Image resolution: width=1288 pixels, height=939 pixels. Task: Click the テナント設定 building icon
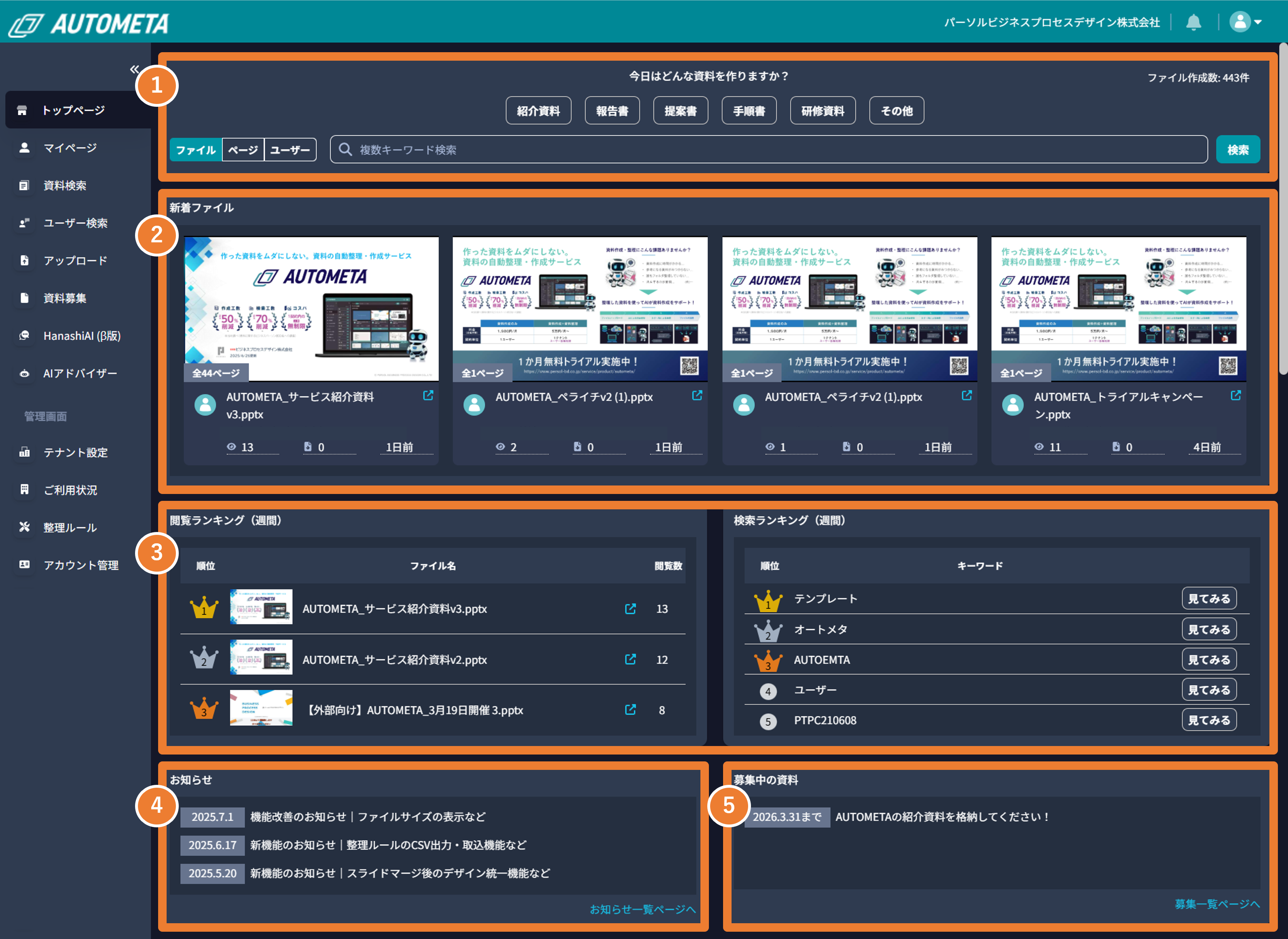pyautogui.click(x=24, y=452)
